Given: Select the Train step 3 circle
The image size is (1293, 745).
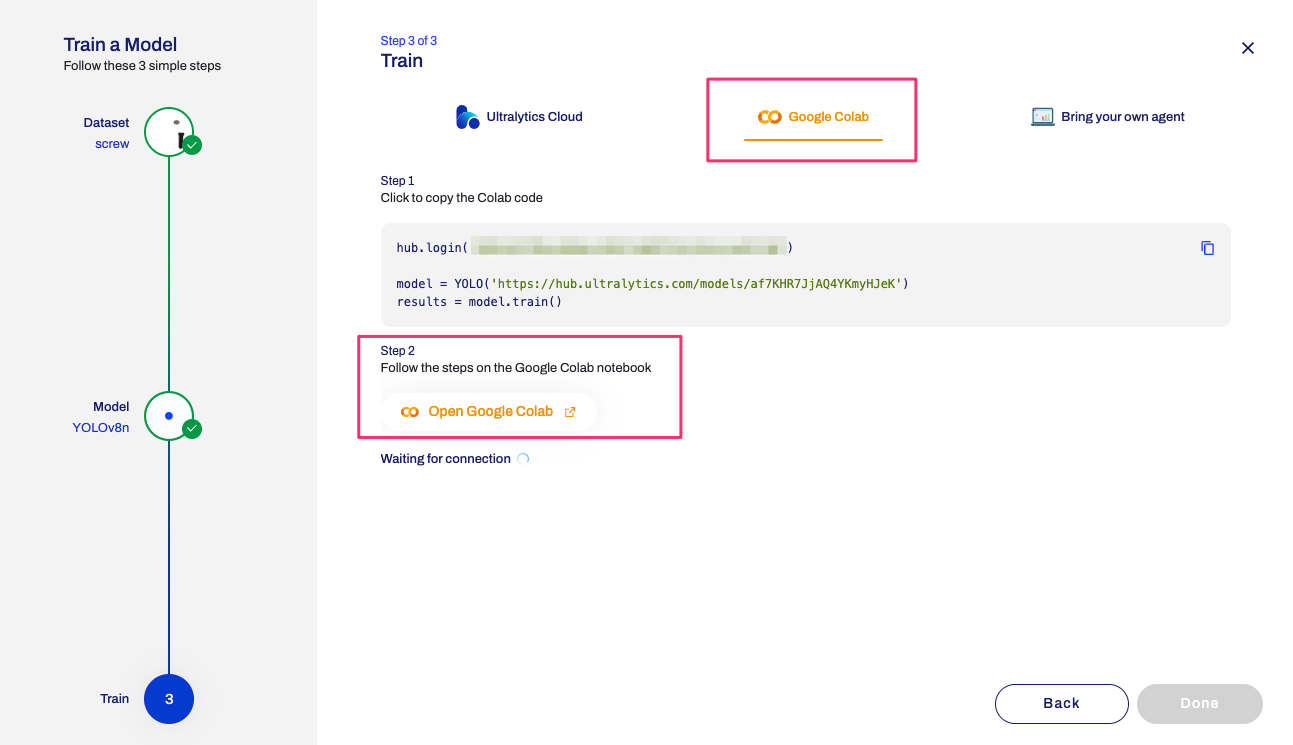Looking at the screenshot, I should tap(168, 699).
